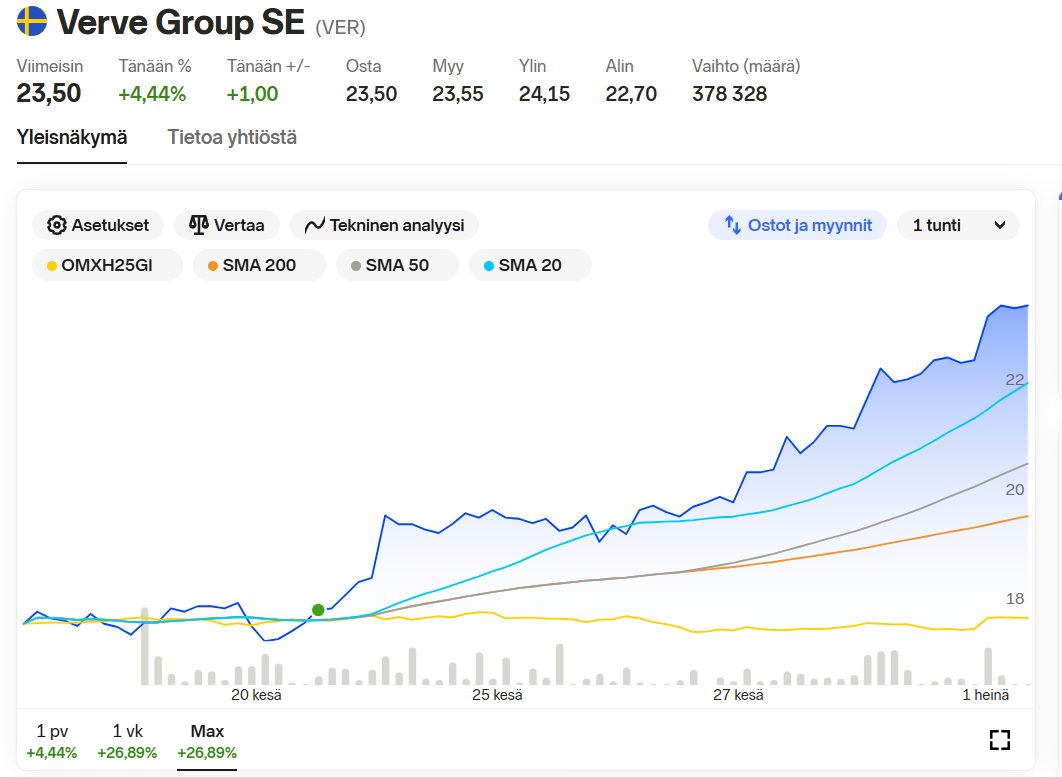This screenshot has width=1062, height=777.
Task: Click the Swedish flag icon
Action: click(x=32, y=21)
